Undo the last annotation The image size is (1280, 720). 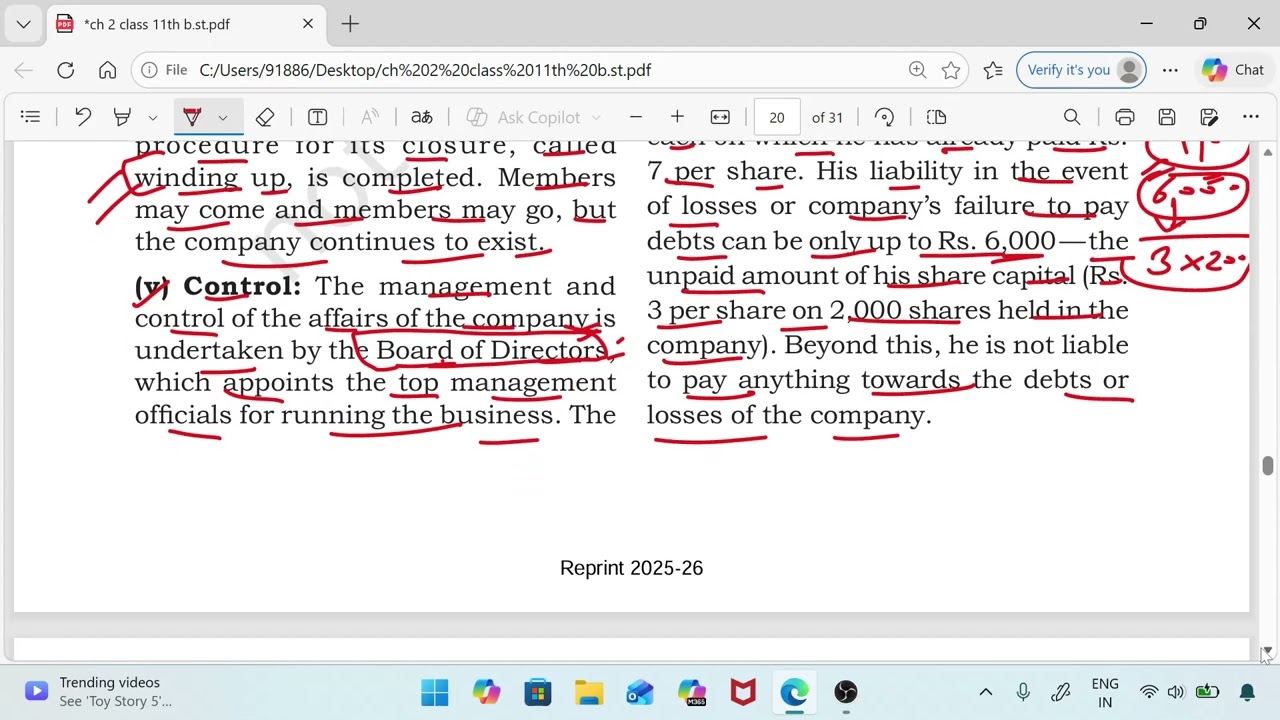[83, 117]
